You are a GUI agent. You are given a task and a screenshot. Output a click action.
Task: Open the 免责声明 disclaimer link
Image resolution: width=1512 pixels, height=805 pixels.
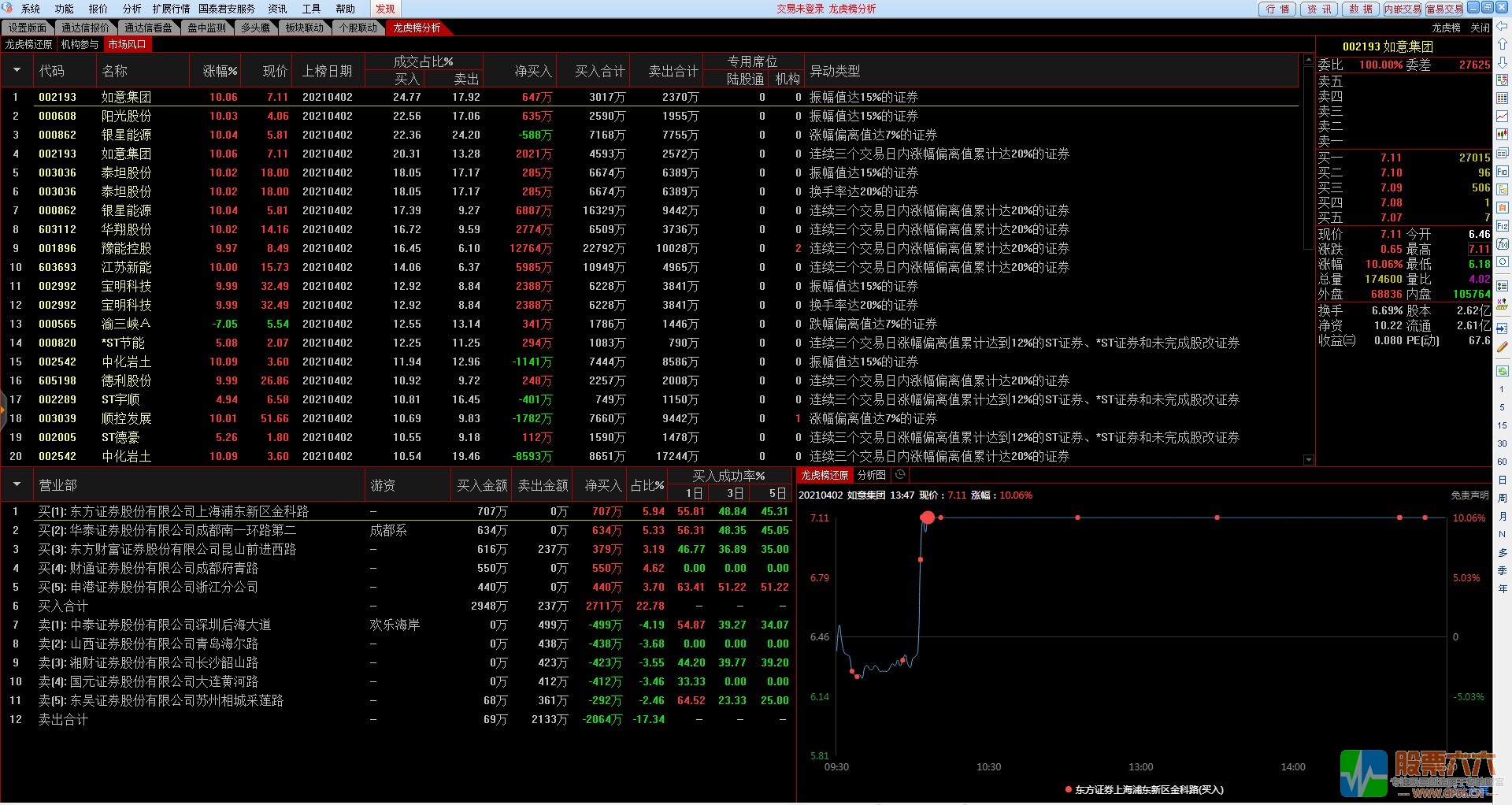[x=1469, y=495]
